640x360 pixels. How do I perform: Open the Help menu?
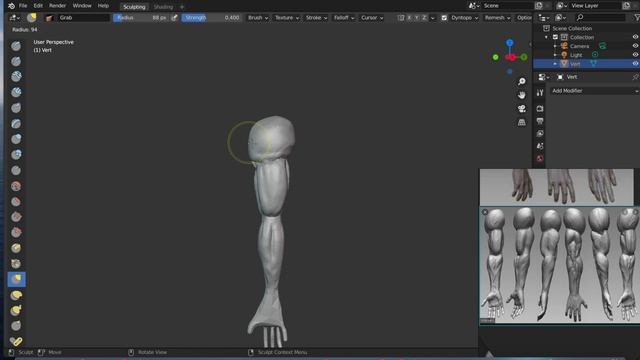pyautogui.click(x=103, y=6)
